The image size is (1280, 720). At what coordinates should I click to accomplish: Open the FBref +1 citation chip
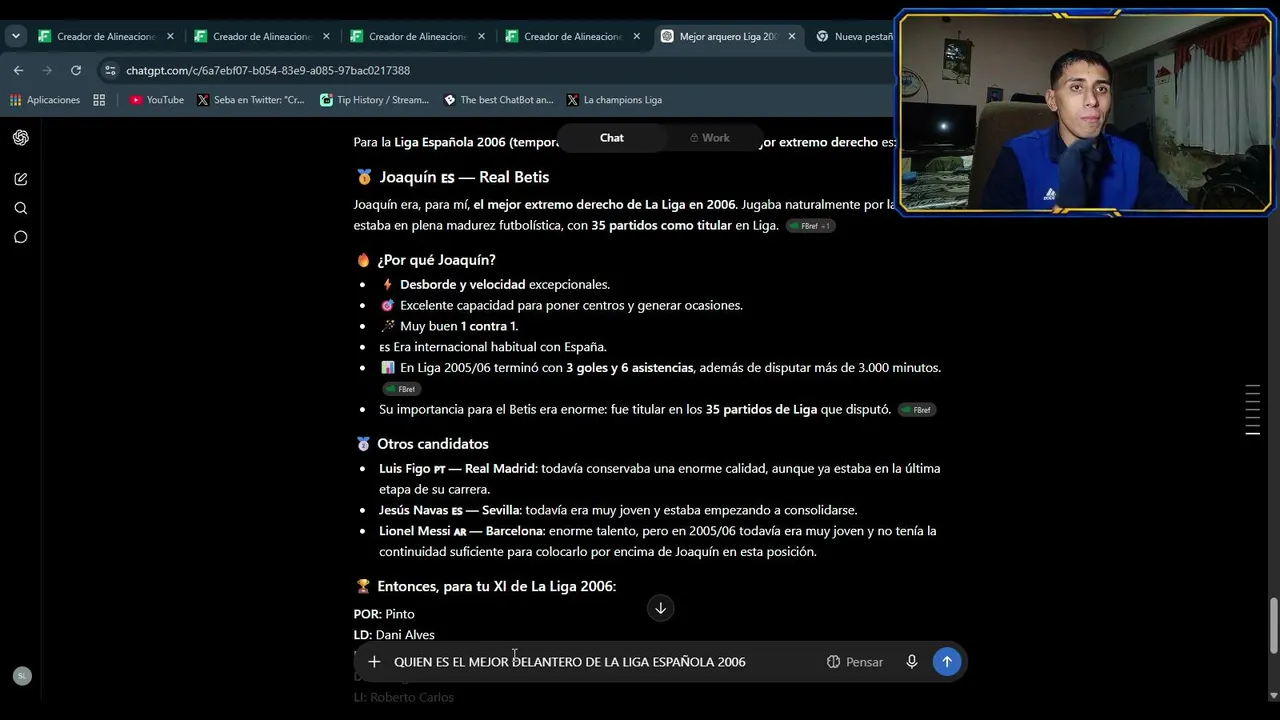pyautogui.click(x=811, y=226)
